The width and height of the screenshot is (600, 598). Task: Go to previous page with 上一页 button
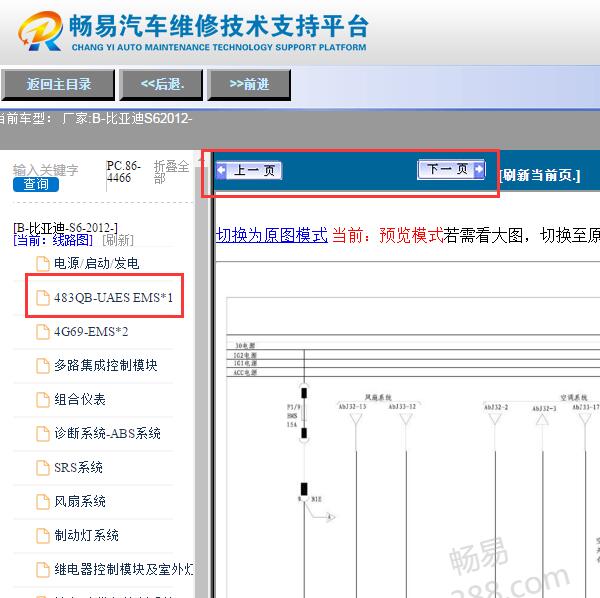(x=249, y=171)
